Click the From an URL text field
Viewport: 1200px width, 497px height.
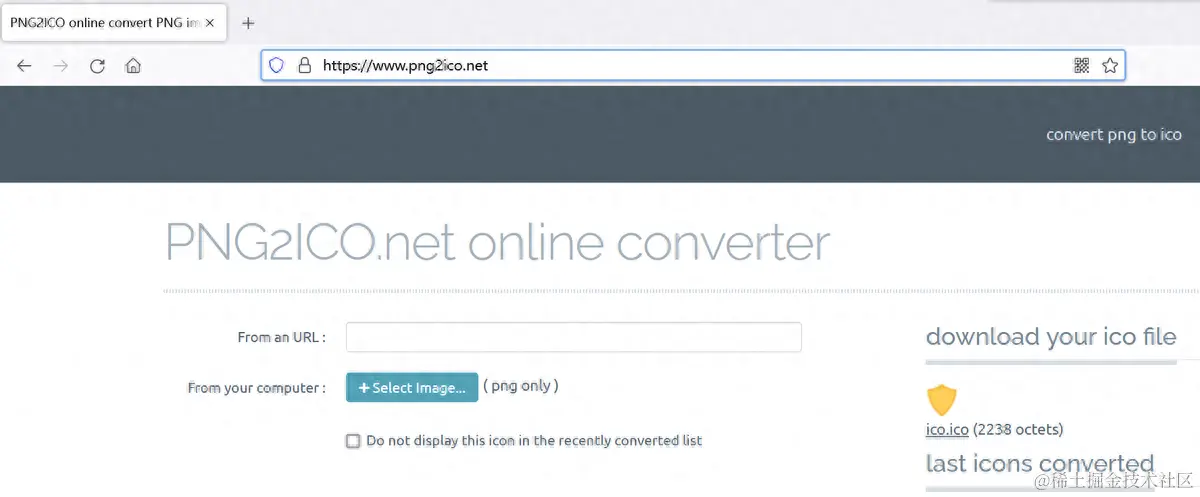point(574,337)
